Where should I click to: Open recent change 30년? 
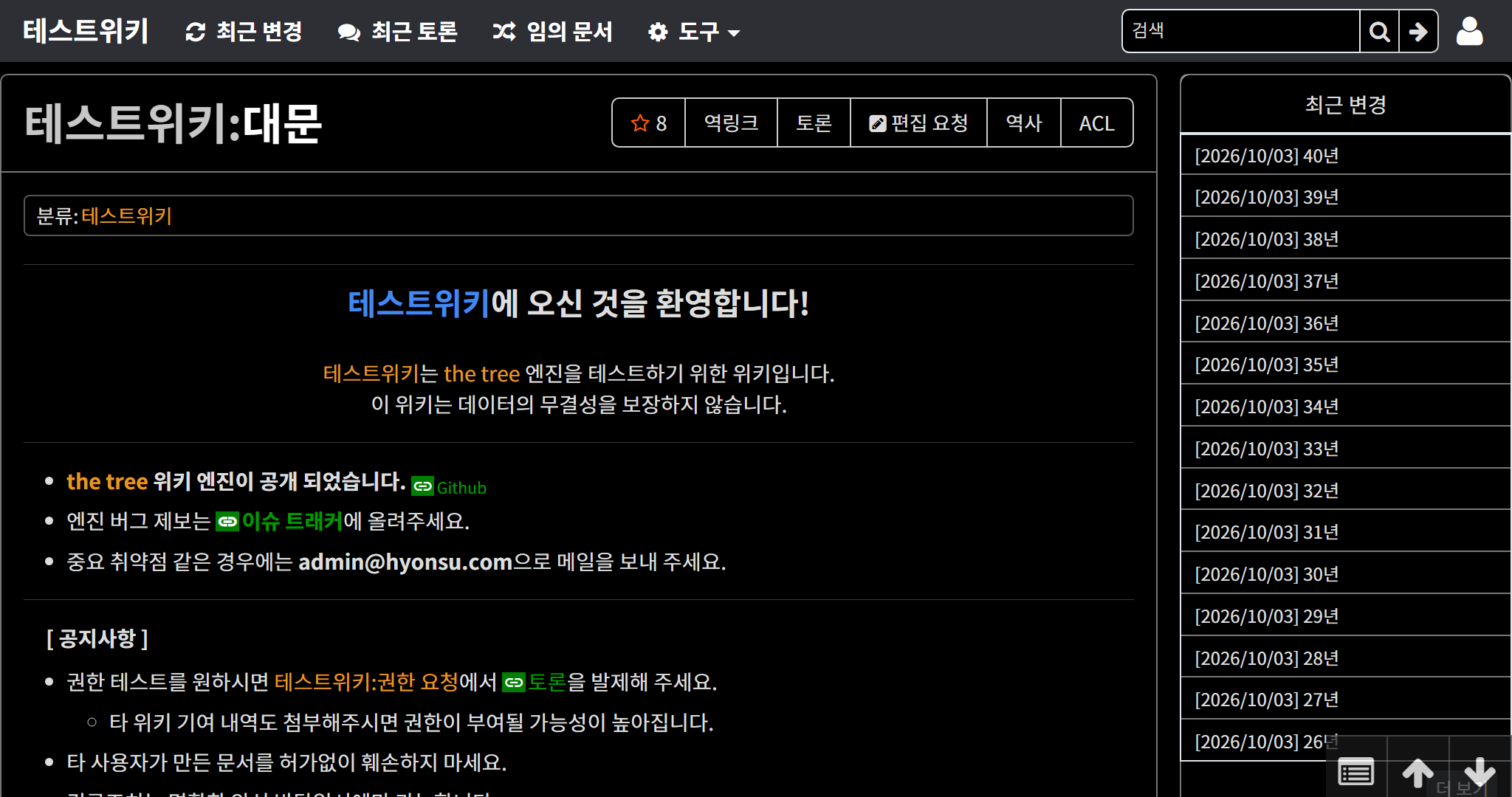(1345, 574)
